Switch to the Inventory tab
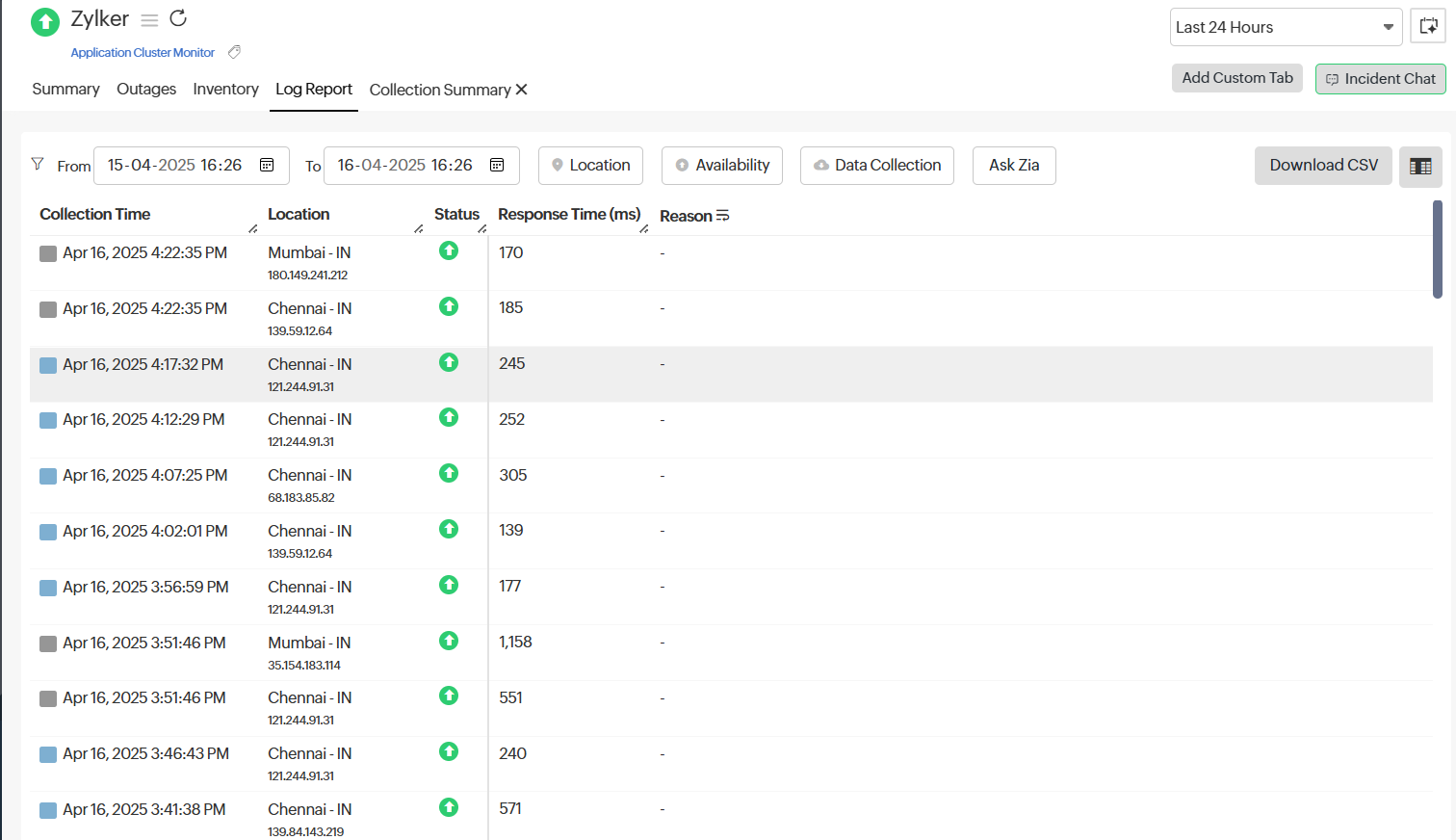Screen dimensions: 1456x840 tap(225, 89)
